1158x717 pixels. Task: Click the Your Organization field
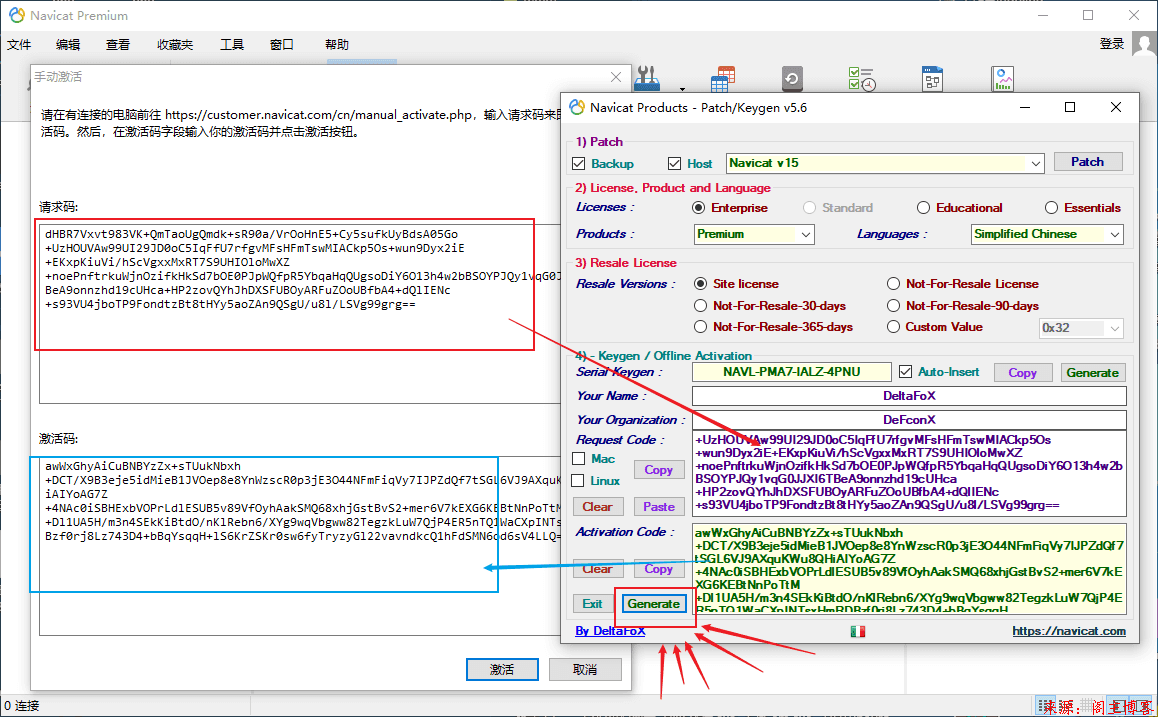click(x=909, y=420)
